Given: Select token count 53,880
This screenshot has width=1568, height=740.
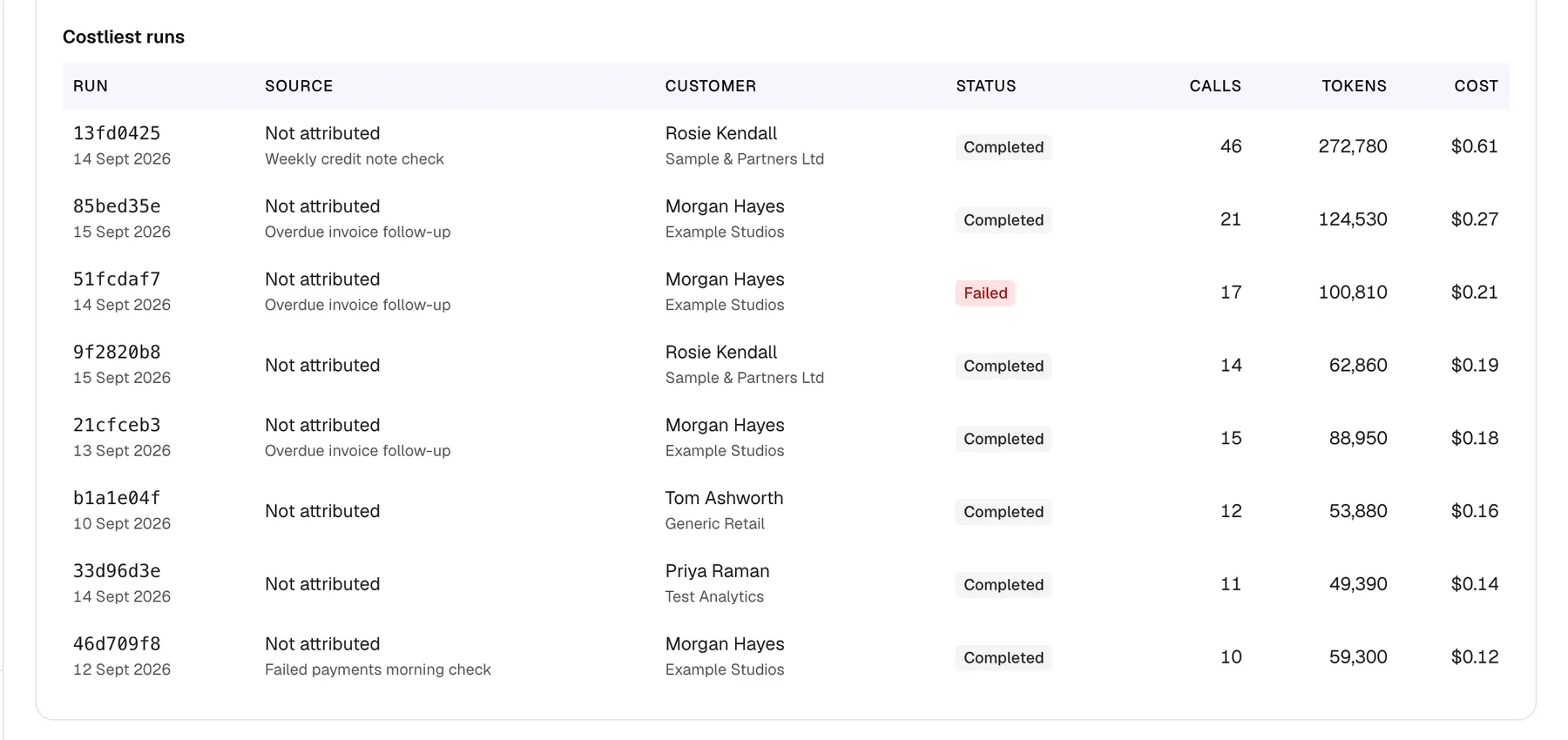Looking at the screenshot, I should (x=1358, y=511).
